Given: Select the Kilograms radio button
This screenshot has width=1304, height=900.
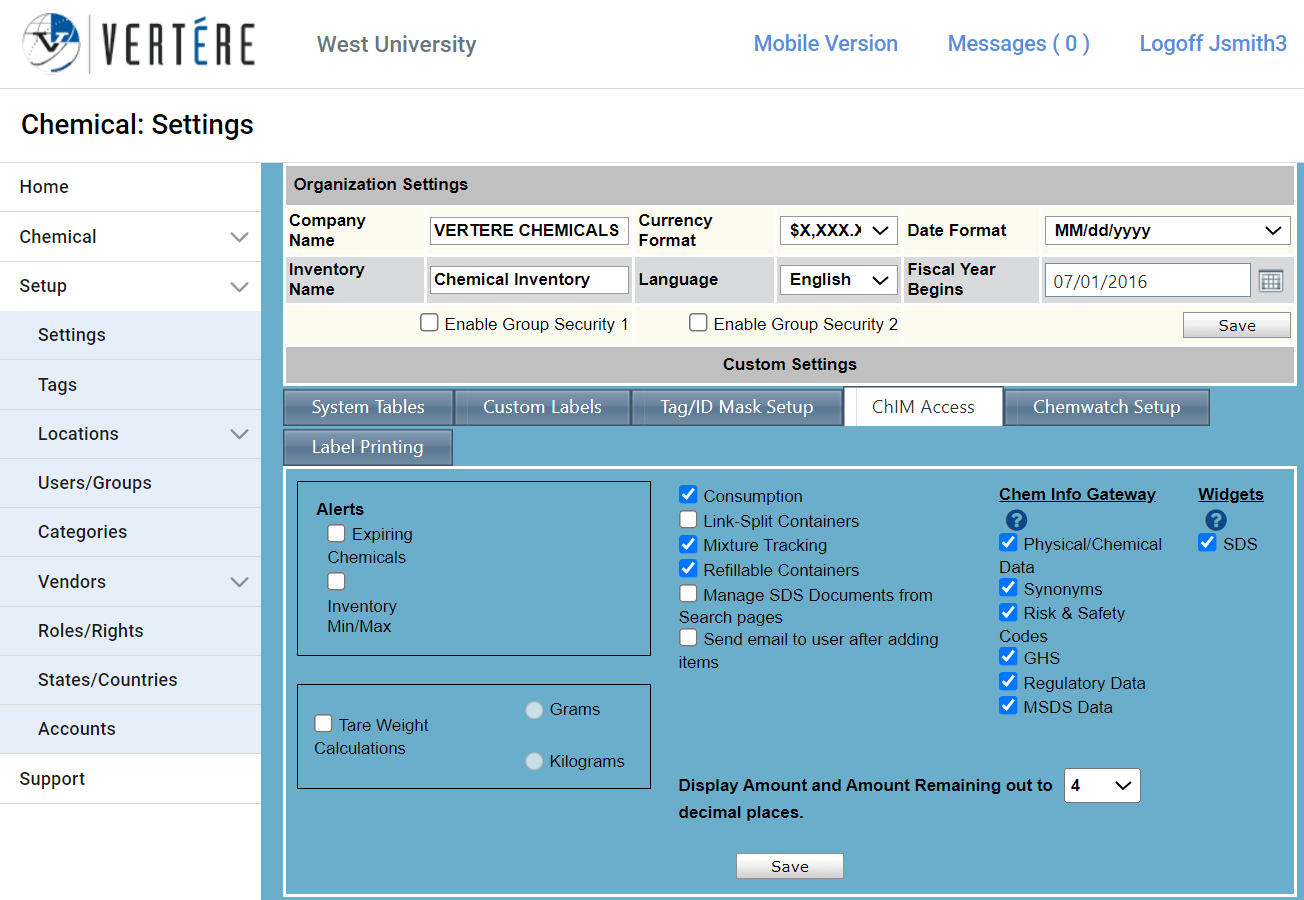Looking at the screenshot, I should [x=534, y=761].
